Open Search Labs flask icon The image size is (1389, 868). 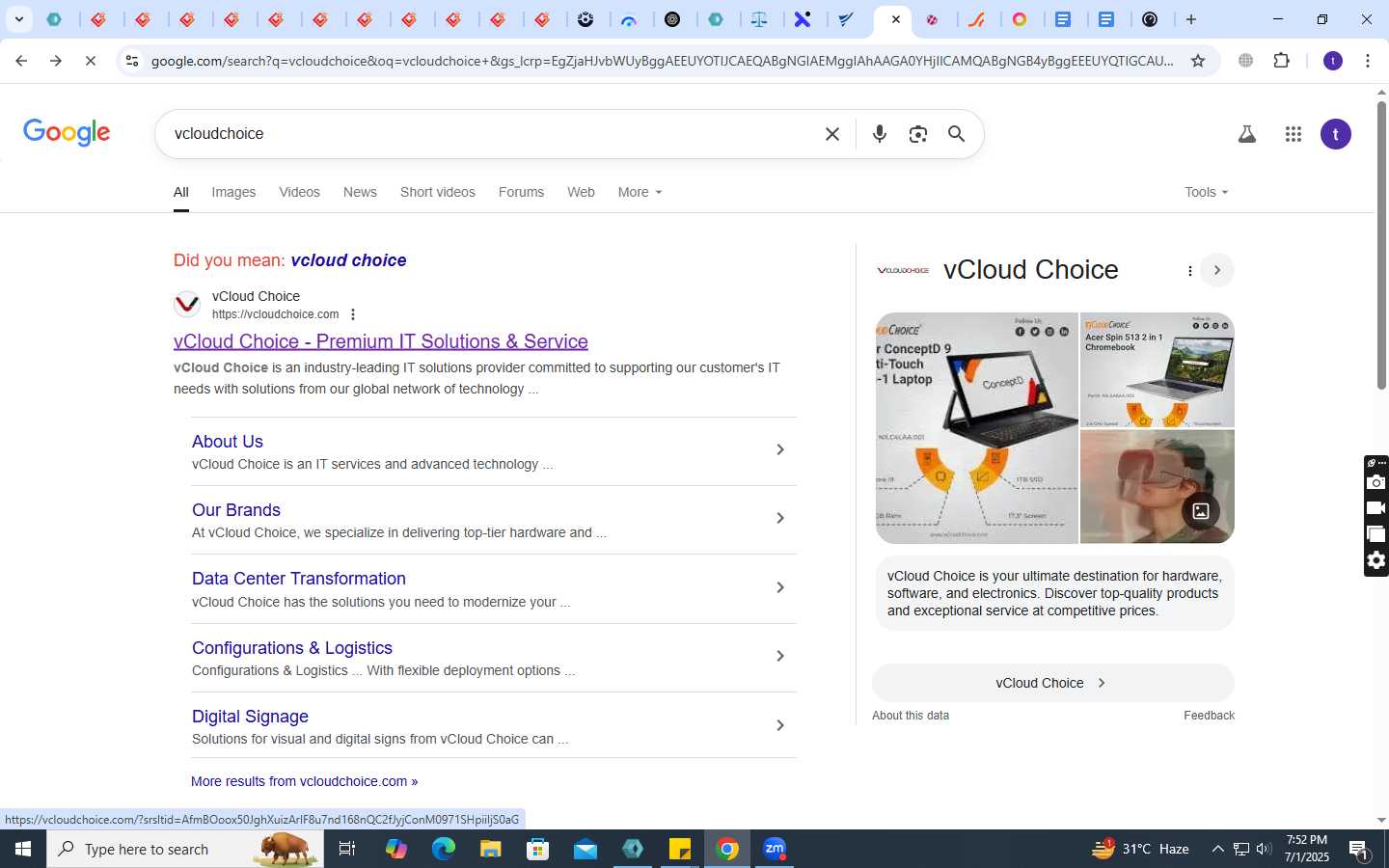tap(1247, 134)
